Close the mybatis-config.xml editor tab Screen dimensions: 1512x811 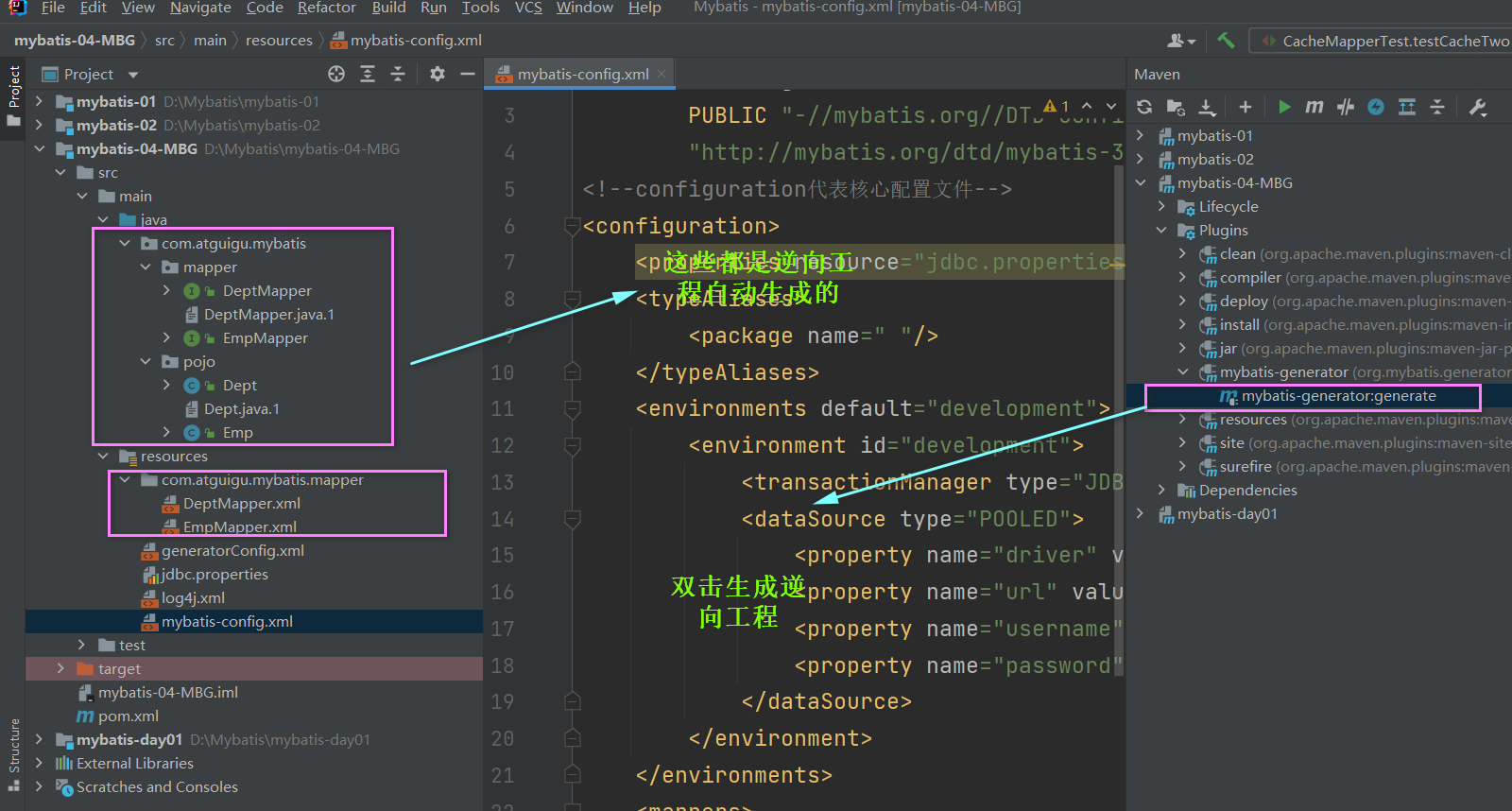point(661,74)
